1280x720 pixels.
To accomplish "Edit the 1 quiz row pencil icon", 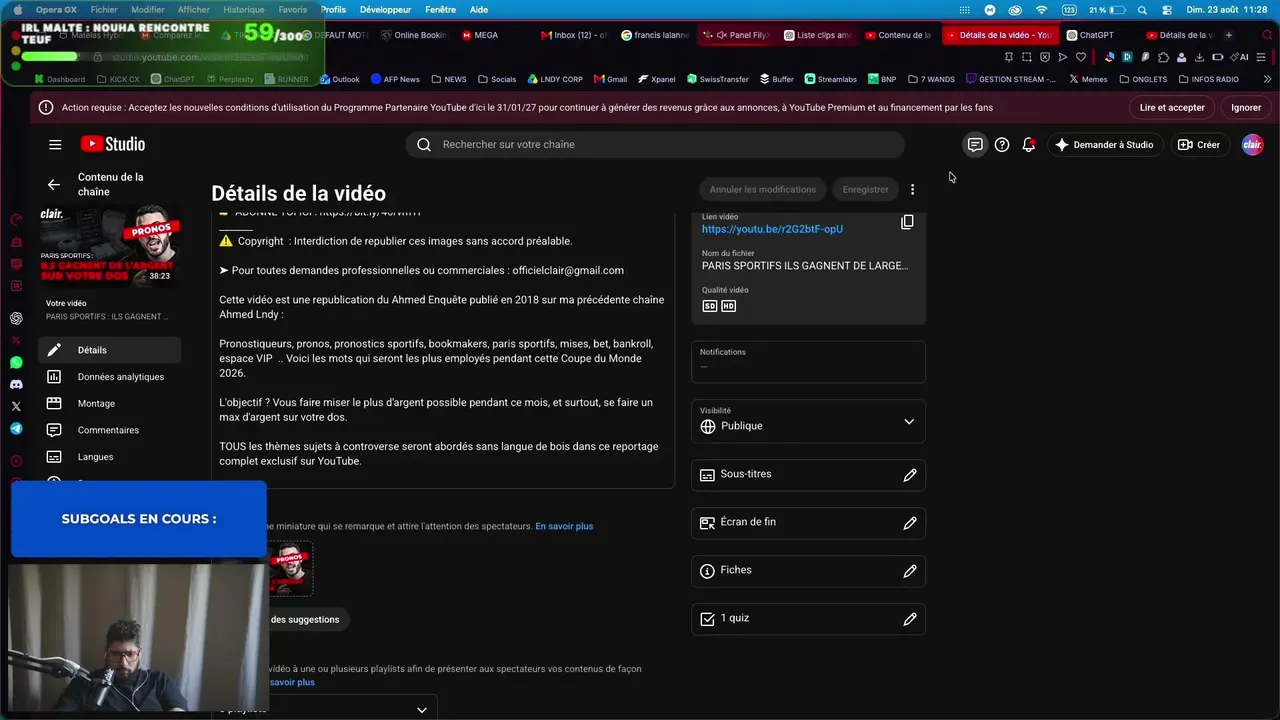I will (x=910, y=619).
